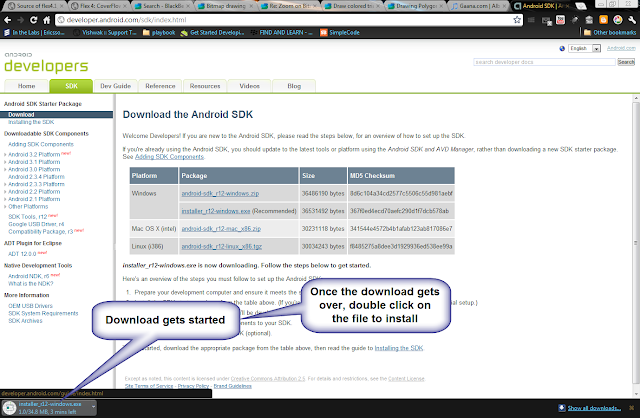This screenshot has width=640, height=418.
Task: Open the Android NDK, r6 link
Action: (29, 276)
